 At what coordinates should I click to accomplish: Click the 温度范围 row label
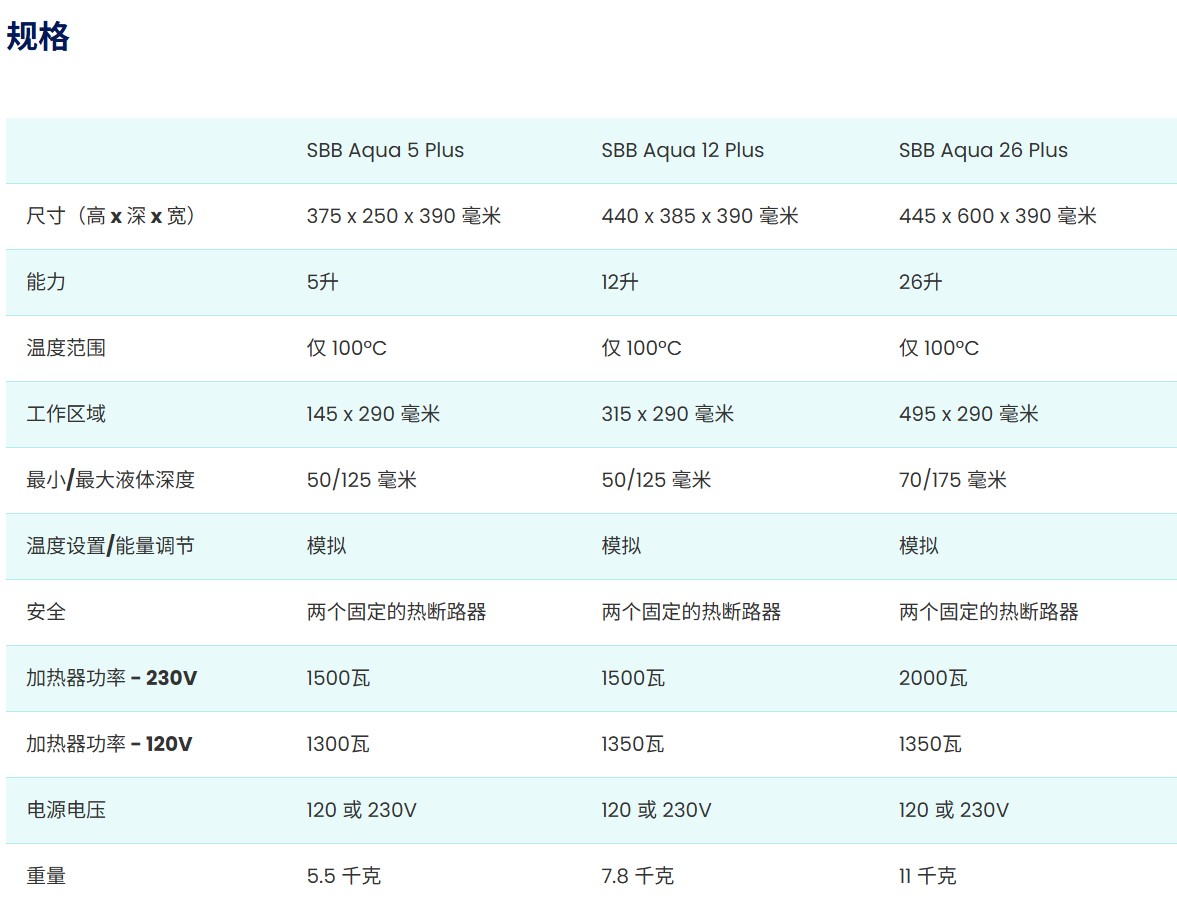tap(66, 348)
